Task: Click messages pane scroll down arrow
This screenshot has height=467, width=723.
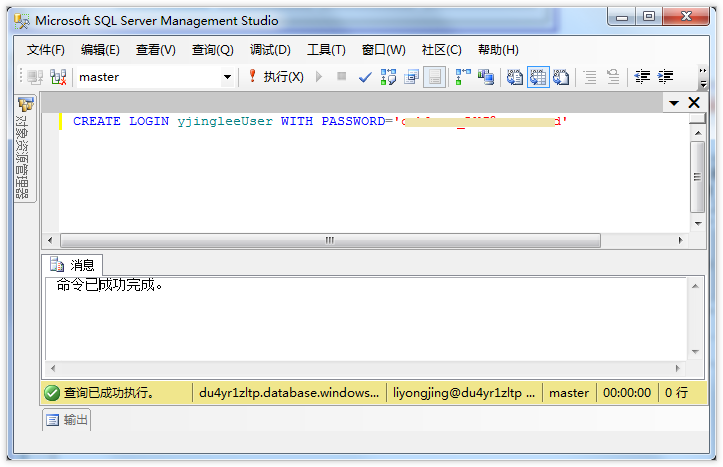Action: tap(695, 352)
